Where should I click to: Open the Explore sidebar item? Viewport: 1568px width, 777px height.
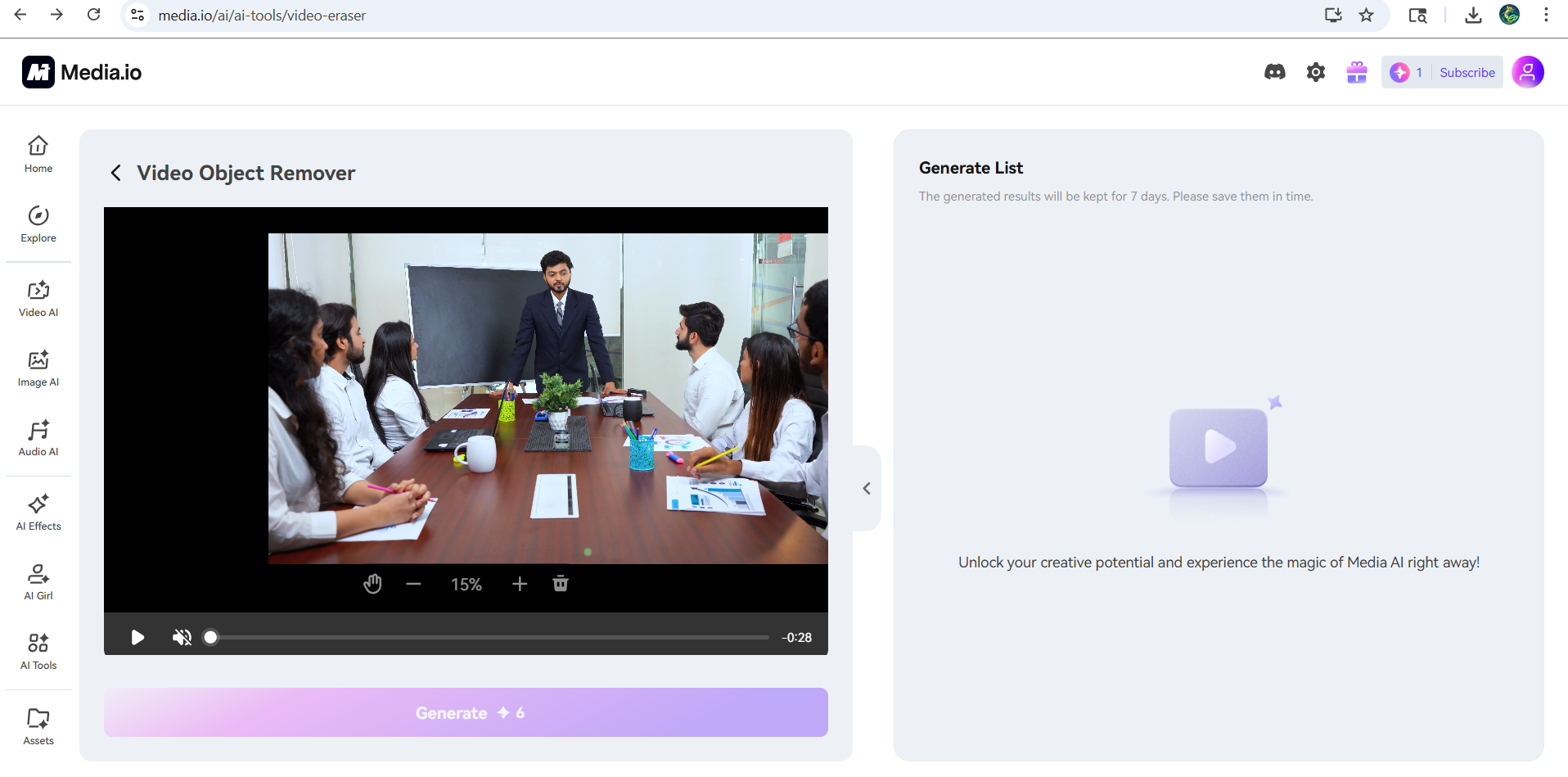pos(38,224)
